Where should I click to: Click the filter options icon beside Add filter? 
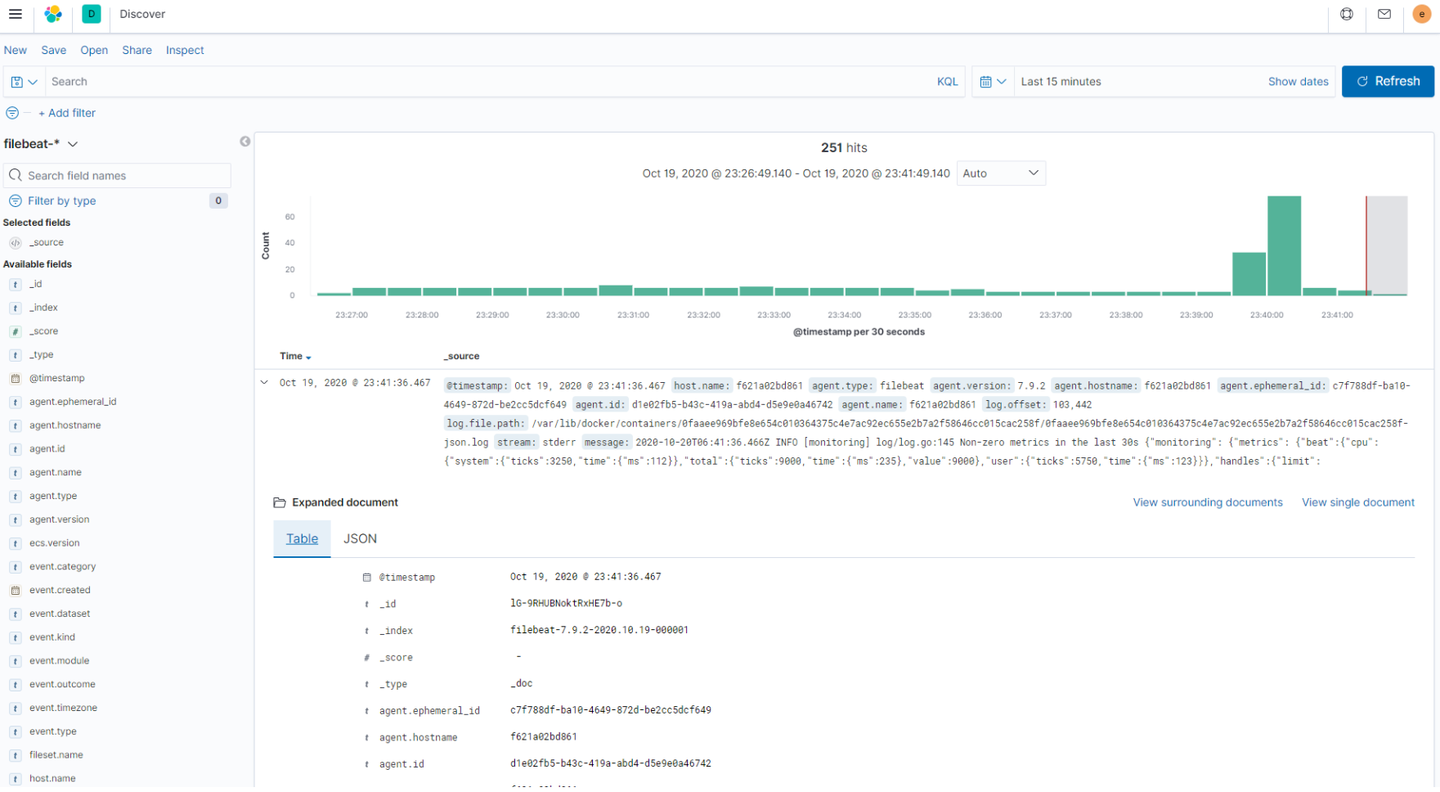pyautogui.click(x=12, y=113)
